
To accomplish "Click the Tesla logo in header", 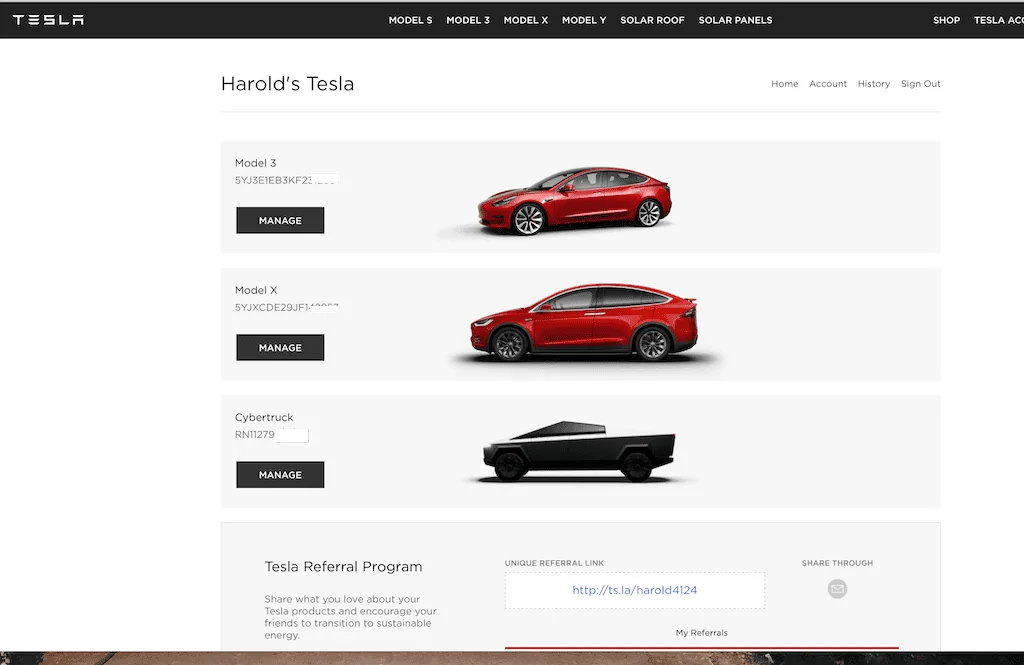I will [48, 20].
